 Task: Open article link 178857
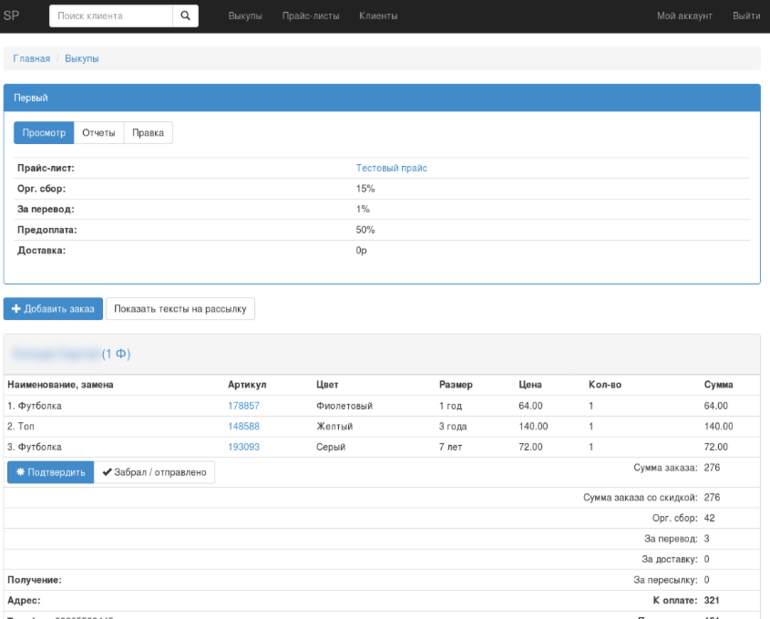243,406
